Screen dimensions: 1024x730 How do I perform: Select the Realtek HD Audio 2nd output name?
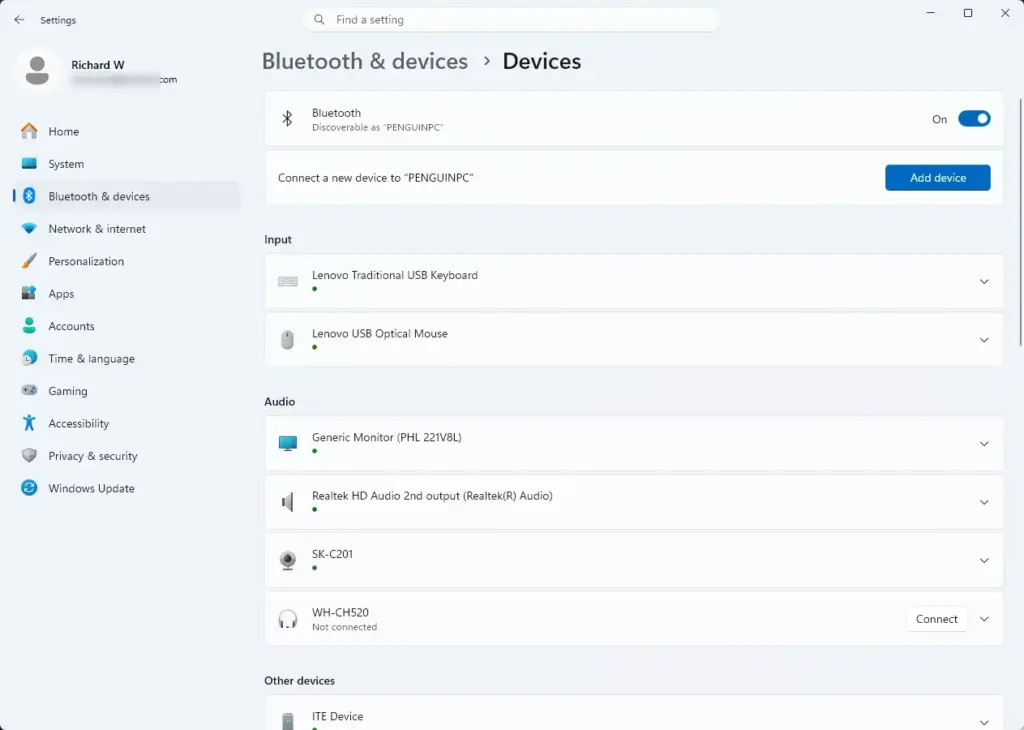tap(432, 496)
